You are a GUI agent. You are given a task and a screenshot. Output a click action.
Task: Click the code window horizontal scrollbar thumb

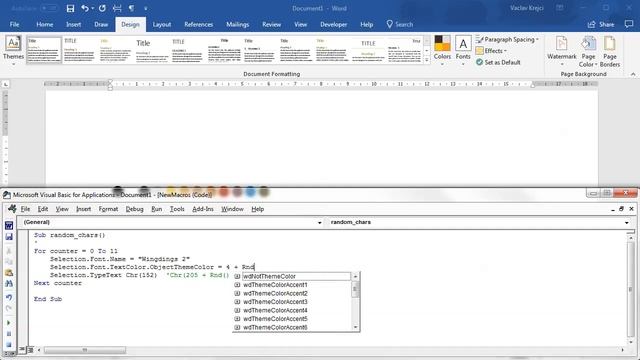85,350
